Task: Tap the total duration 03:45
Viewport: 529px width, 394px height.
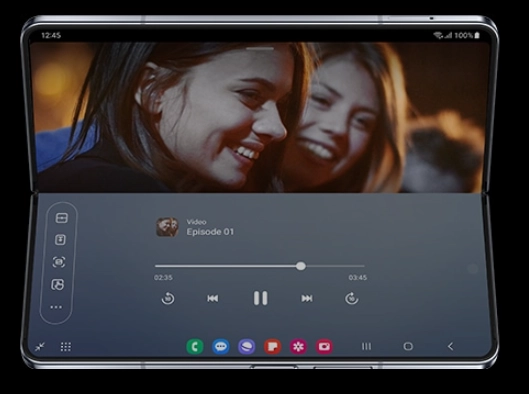Action: (x=358, y=278)
